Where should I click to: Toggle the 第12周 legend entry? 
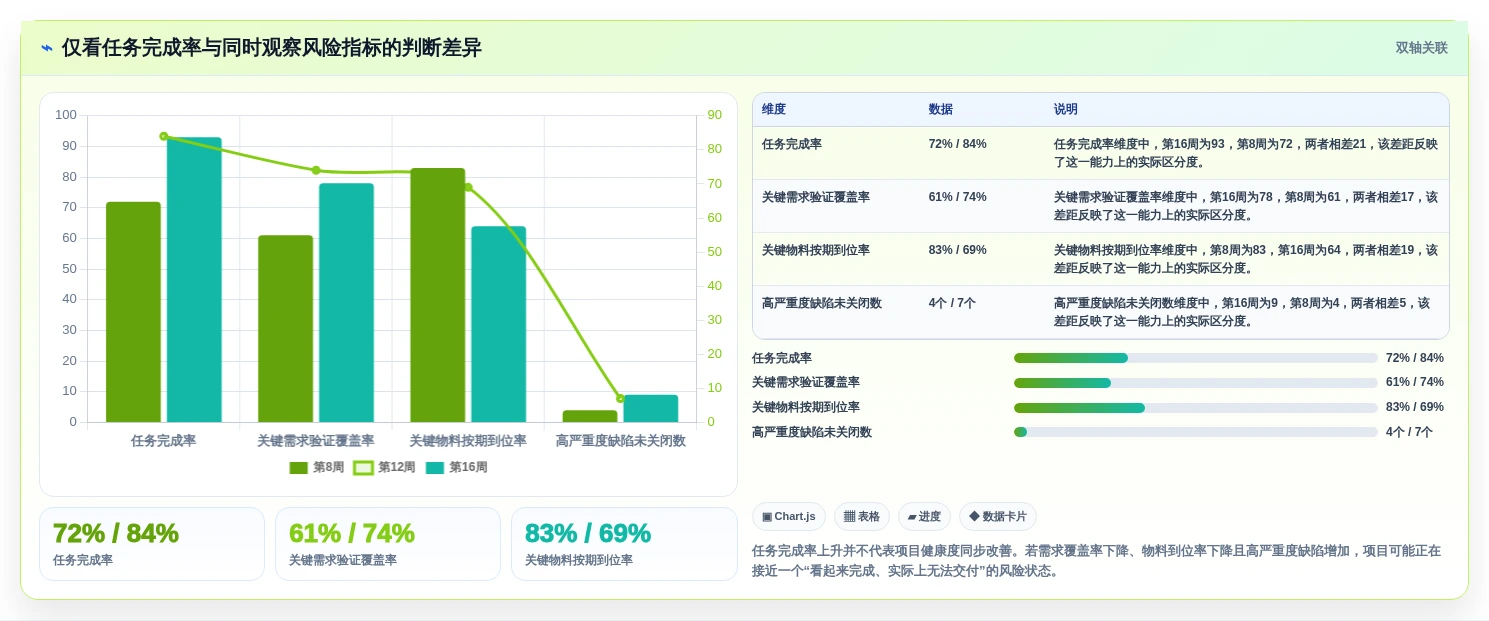click(385, 467)
